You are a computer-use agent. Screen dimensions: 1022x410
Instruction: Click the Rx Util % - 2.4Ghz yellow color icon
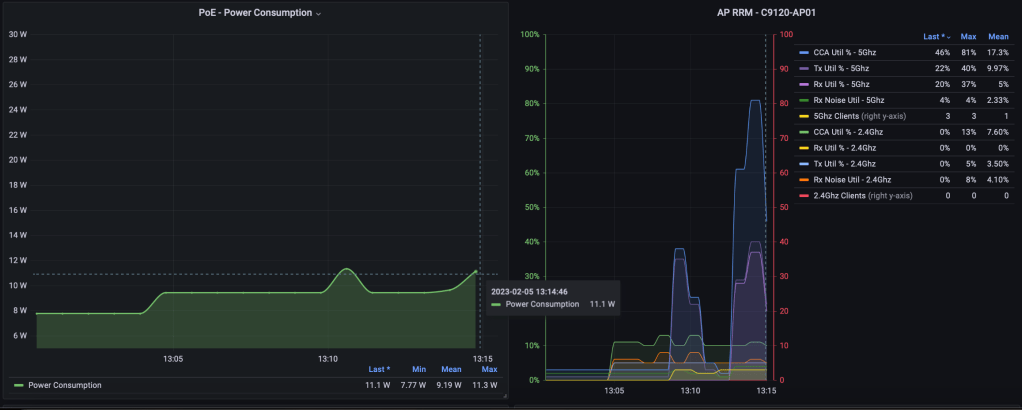(x=804, y=148)
